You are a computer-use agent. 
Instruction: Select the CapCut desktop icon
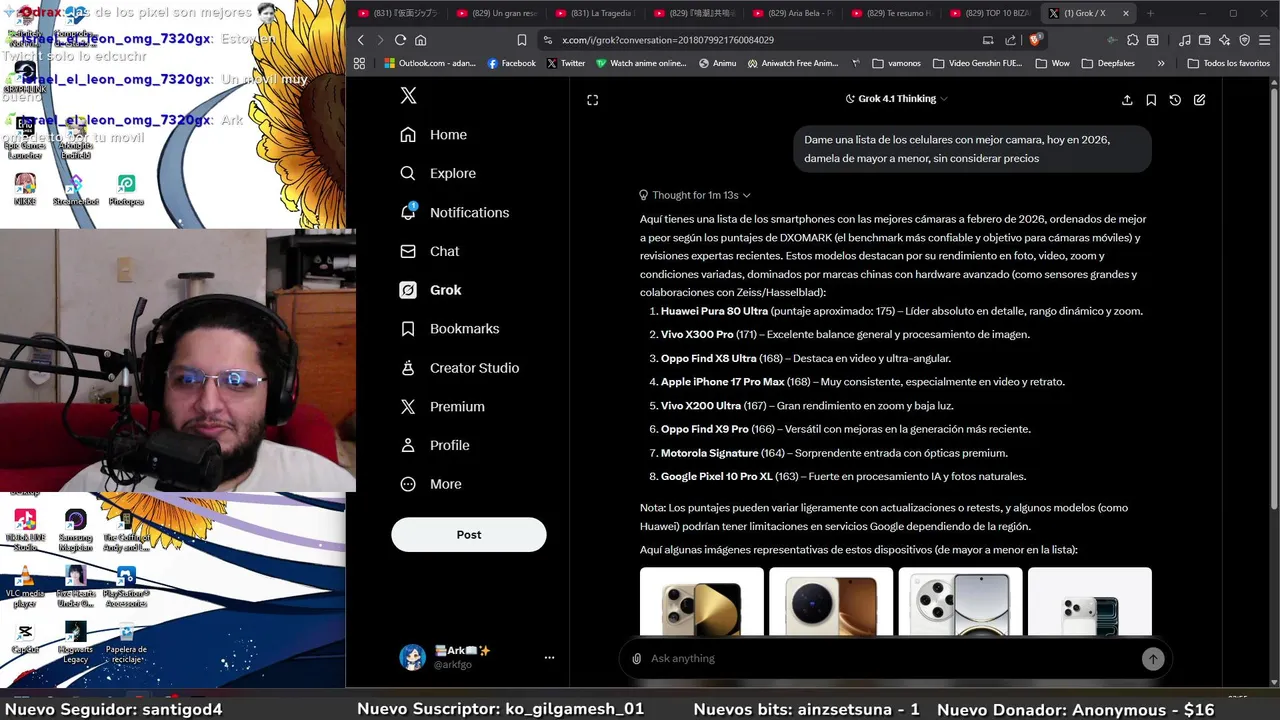pyautogui.click(x=25, y=638)
